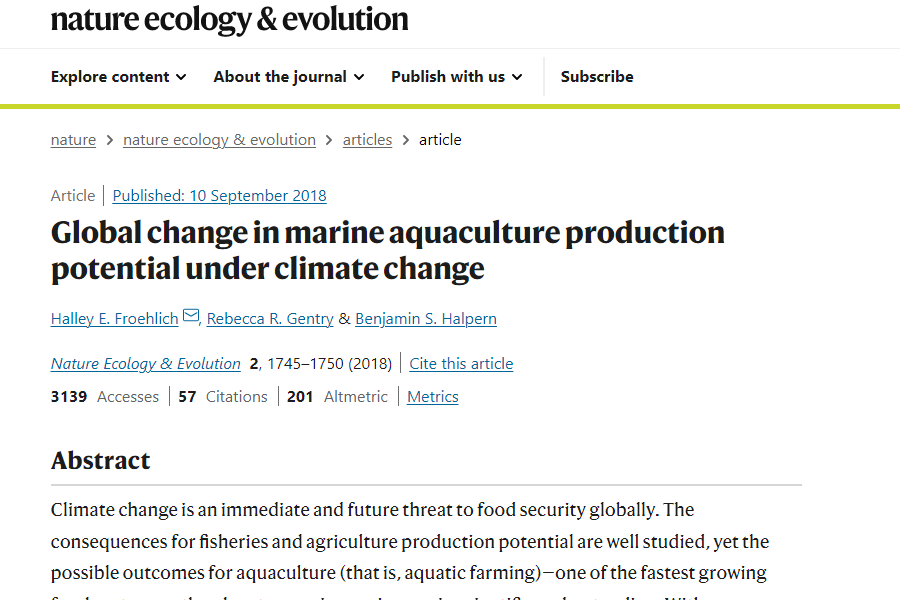The height and width of the screenshot is (600, 900).
Task: Open author Halley E. Froehlich's details
Action: click(x=114, y=319)
